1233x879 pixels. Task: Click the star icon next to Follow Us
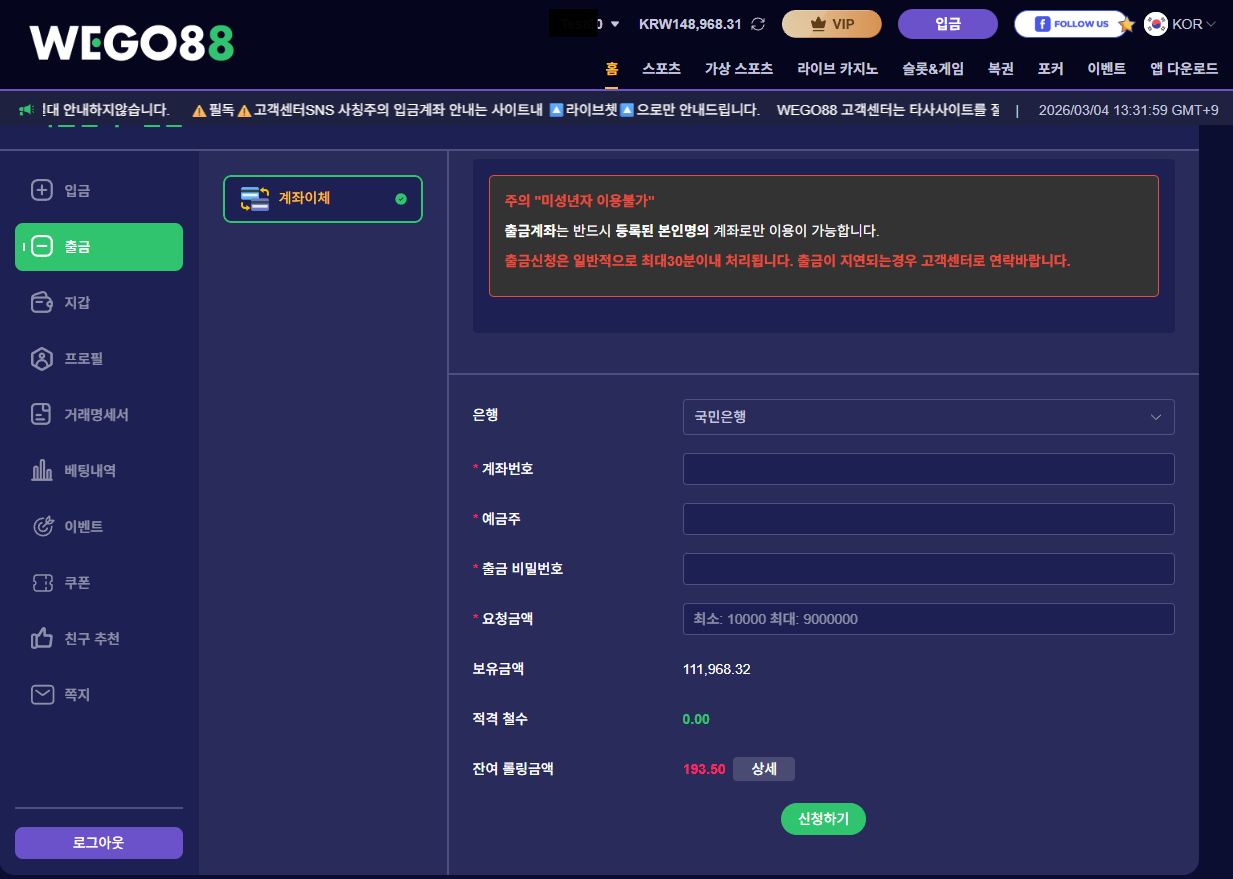pos(1127,24)
